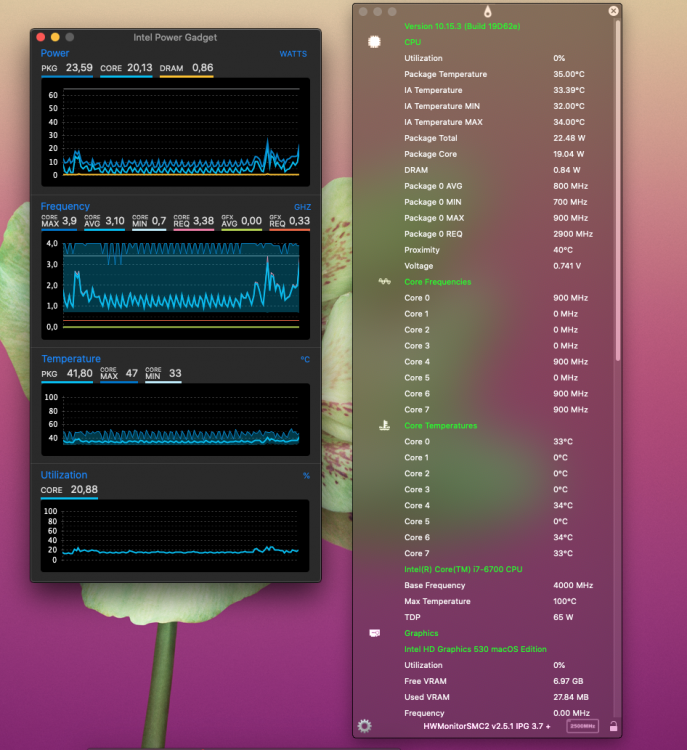The width and height of the screenshot is (687, 750).
Task: Open HWMonitorSMC2 settings gear
Action: point(364,726)
